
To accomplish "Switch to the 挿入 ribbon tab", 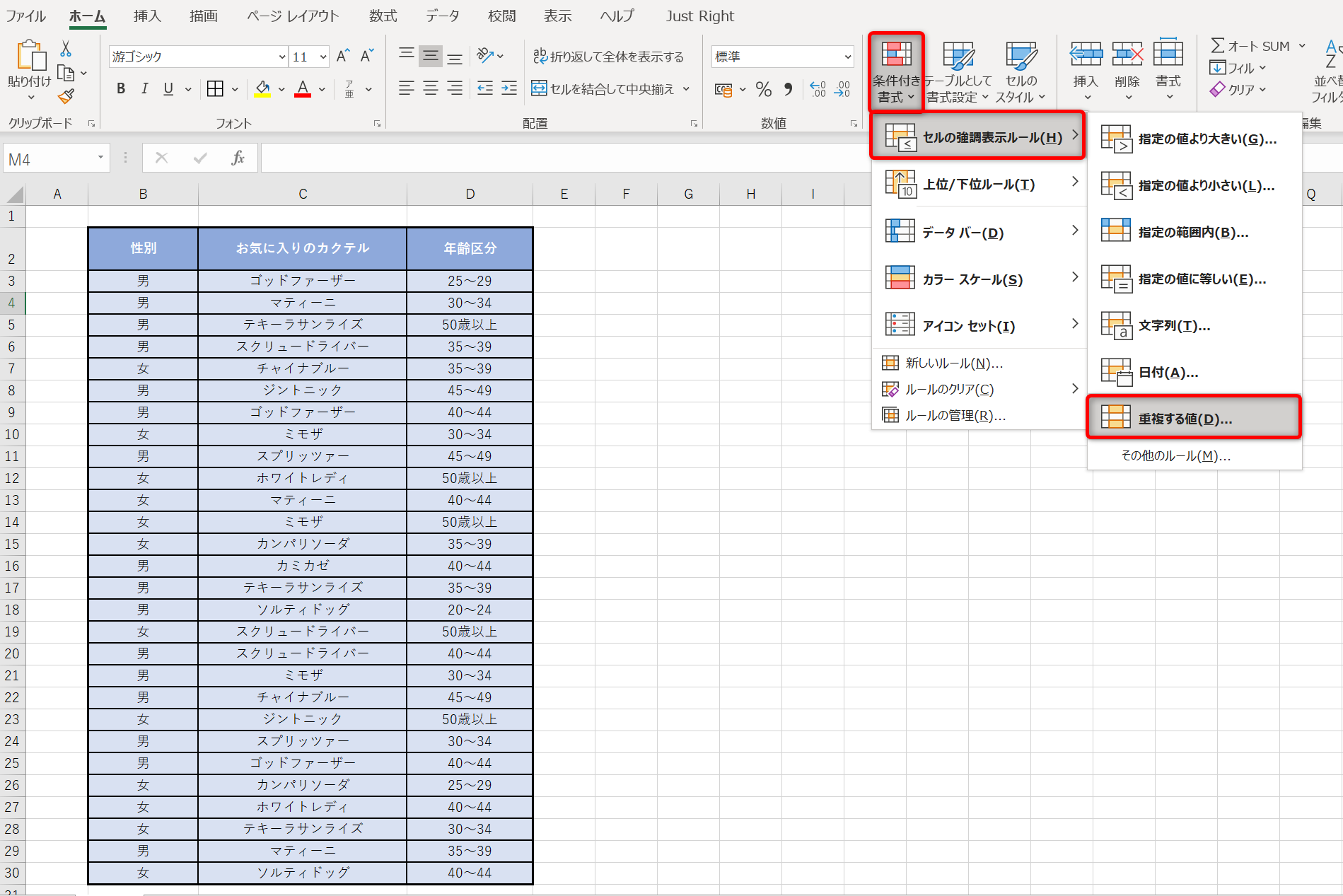I will point(147,16).
